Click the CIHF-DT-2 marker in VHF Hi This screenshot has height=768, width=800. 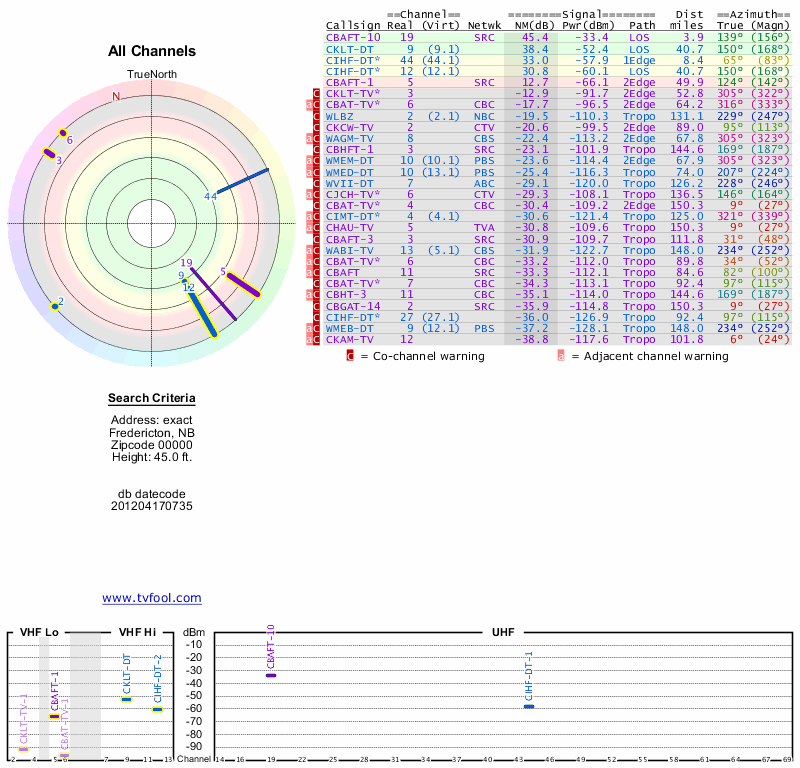point(157,710)
